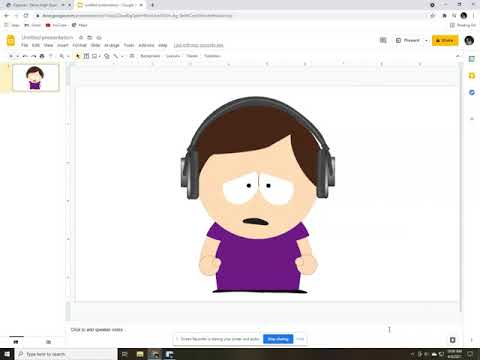Screen dimensions: 480x360
Task: Click the Paint format icon
Action: pos(51,56)
